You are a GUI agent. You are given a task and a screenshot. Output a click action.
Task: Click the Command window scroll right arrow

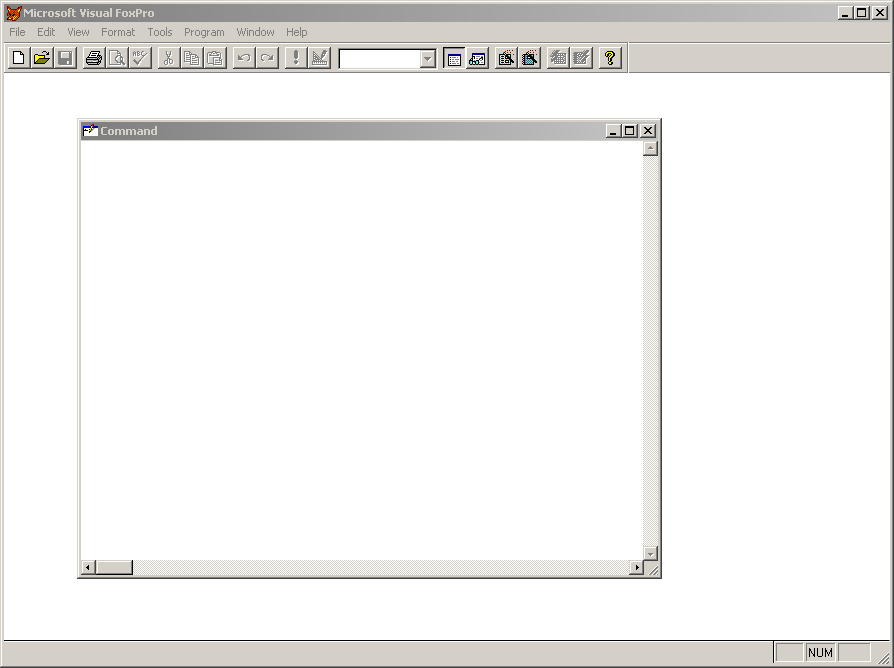[636, 567]
